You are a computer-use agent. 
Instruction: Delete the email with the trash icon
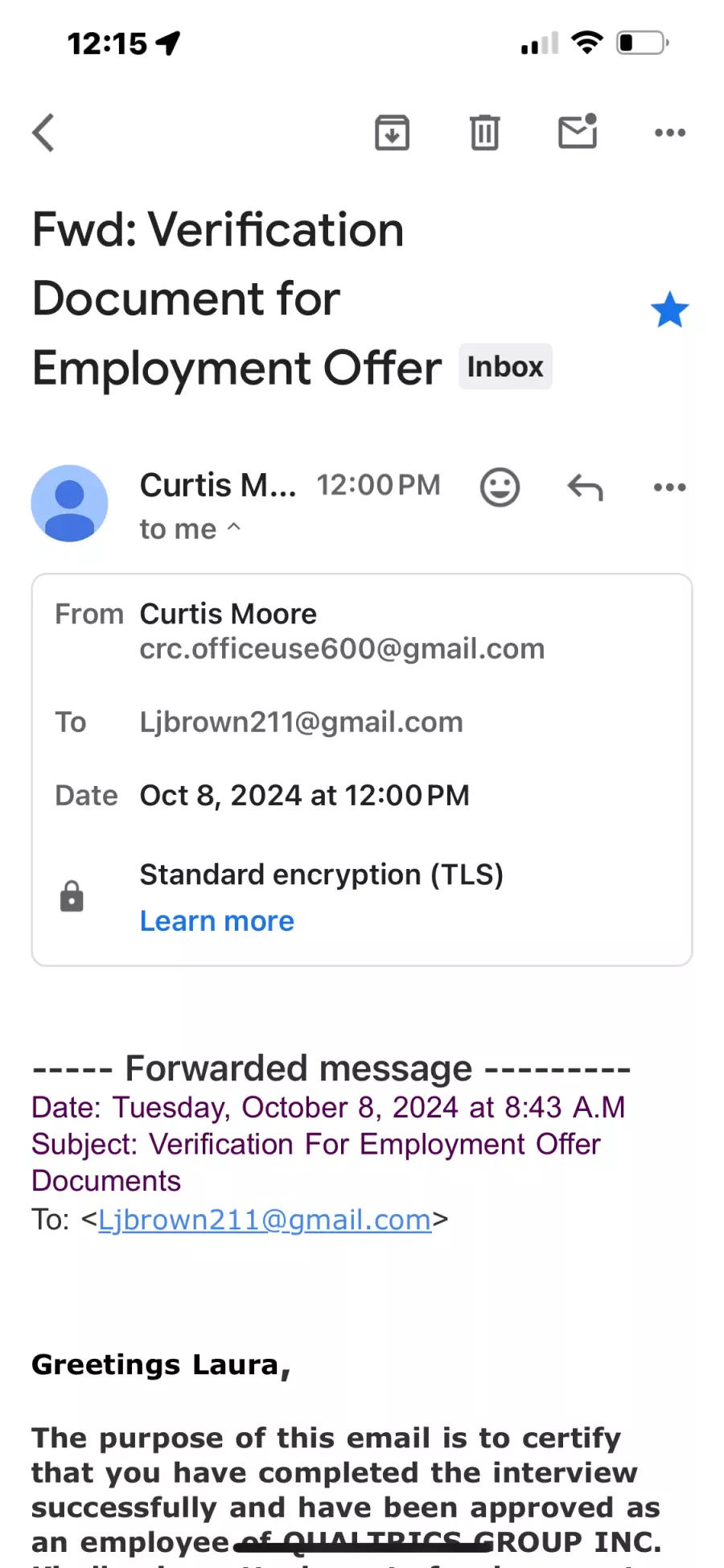[484, 133]
